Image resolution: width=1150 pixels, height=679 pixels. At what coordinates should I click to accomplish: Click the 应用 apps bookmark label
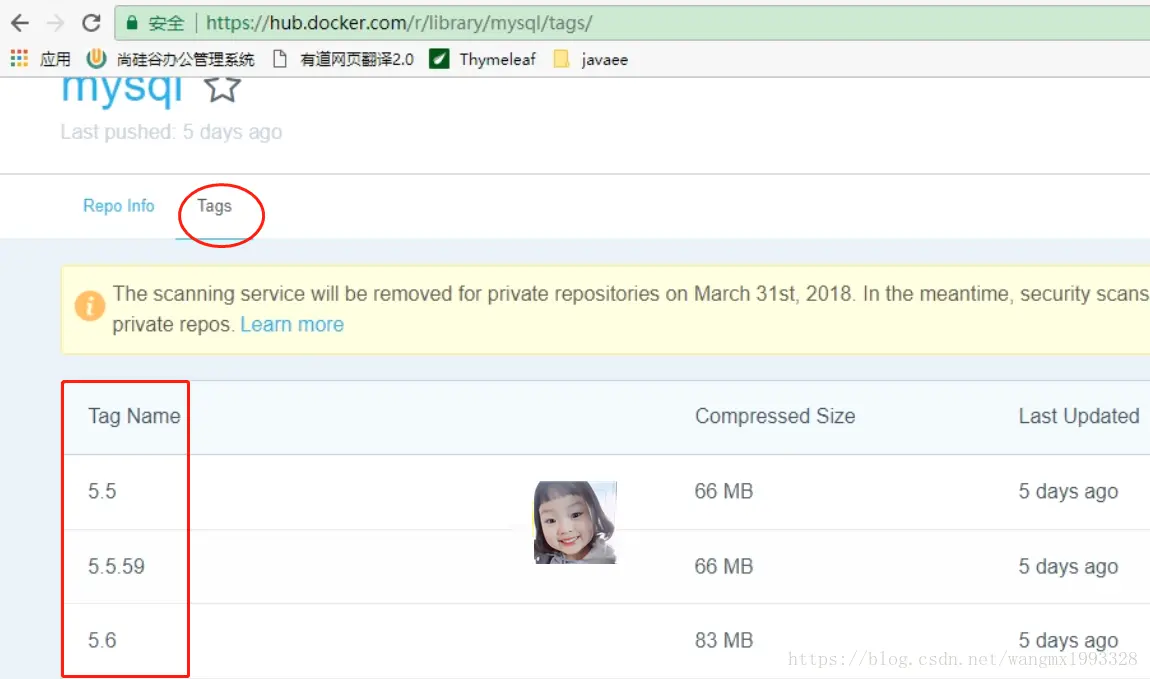55,59
